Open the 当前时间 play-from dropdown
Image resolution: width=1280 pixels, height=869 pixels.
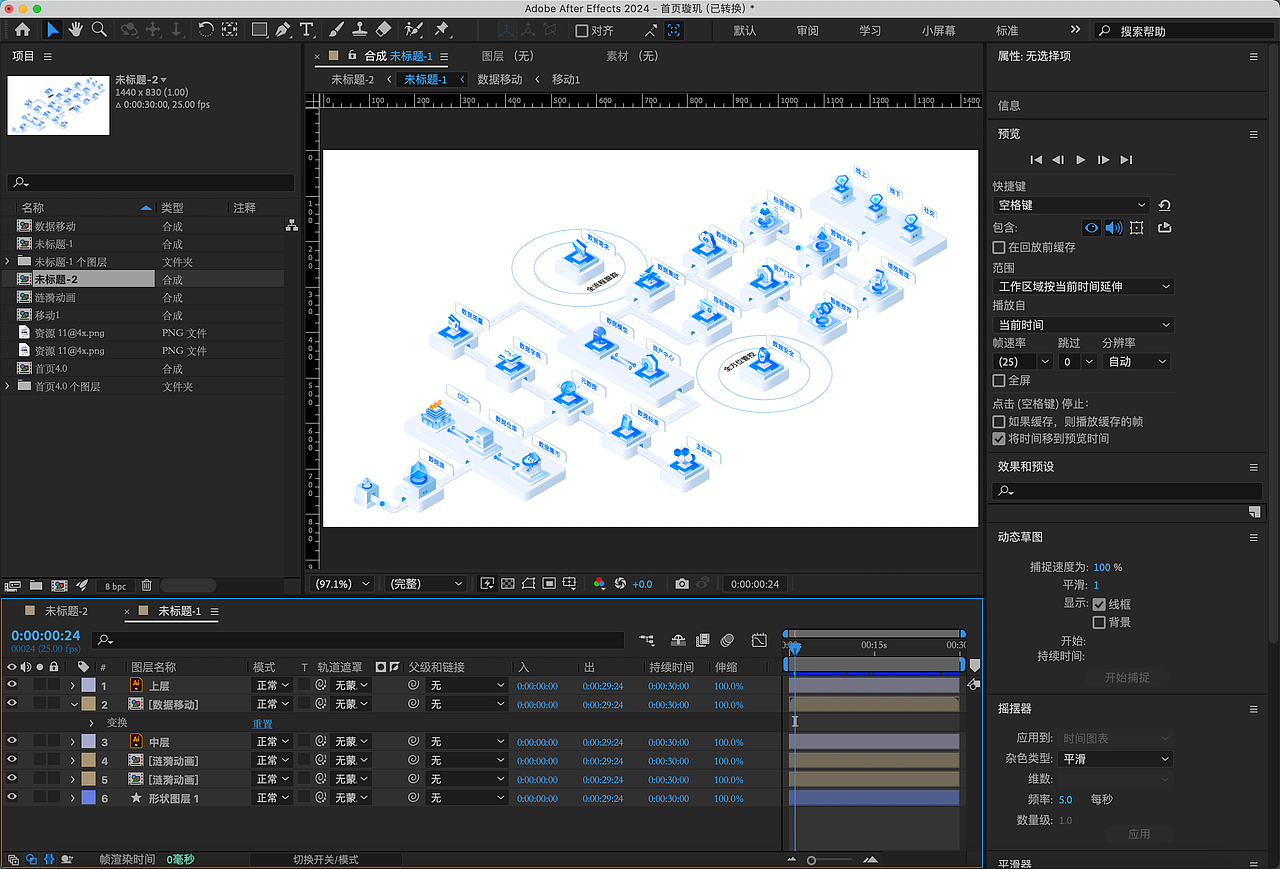[x=1083, y=325]
